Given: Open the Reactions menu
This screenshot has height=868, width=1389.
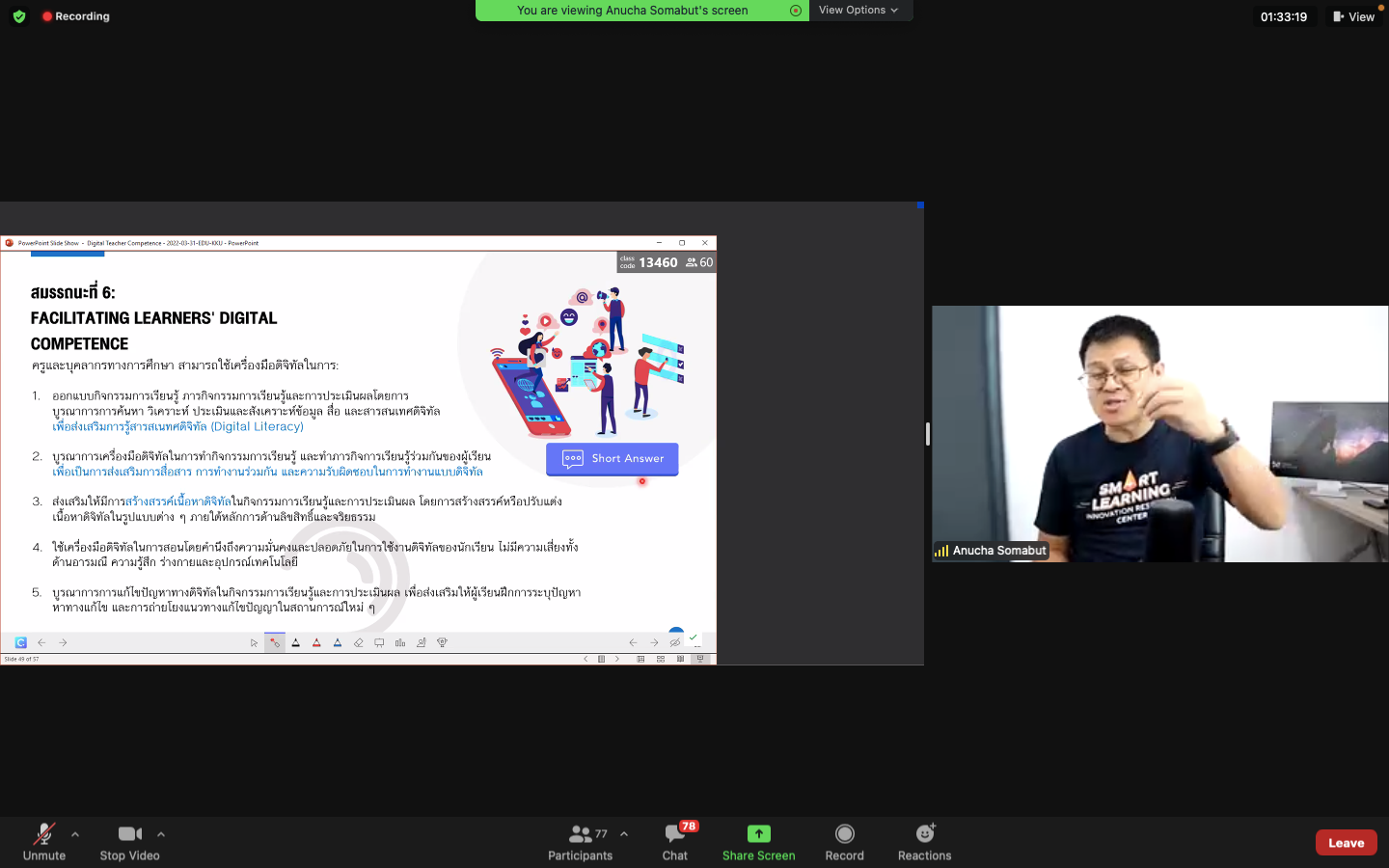Looking at the screenshot, I should pos(924,841).
